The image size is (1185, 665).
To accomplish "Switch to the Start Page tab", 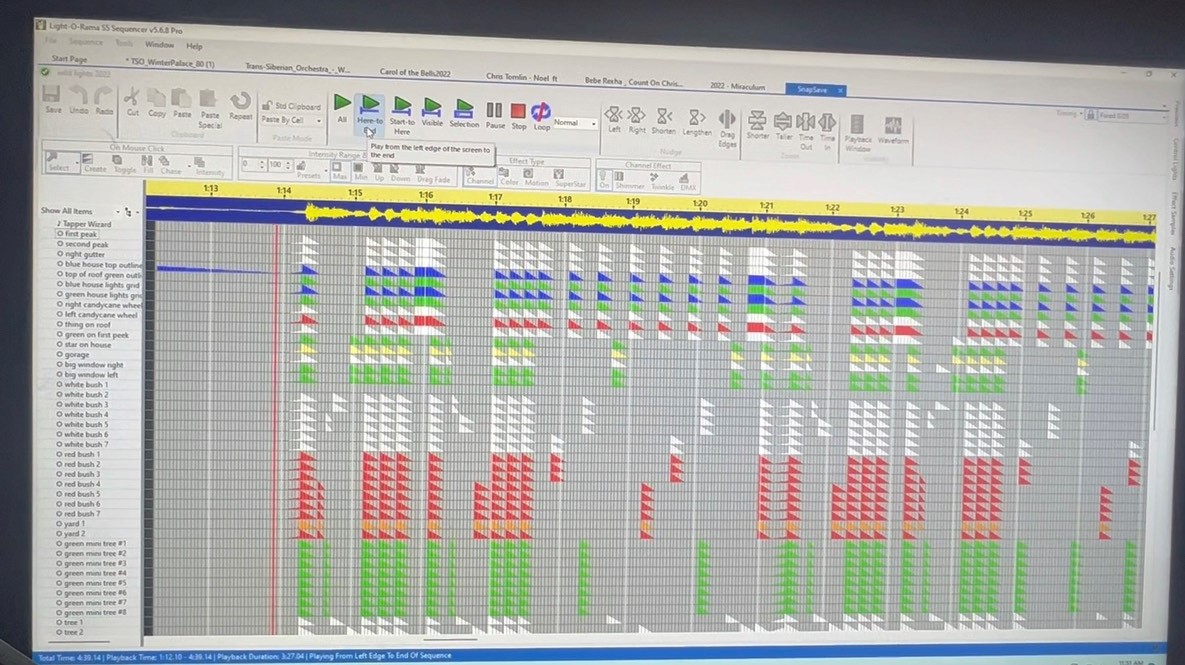I will [x=69, y=58].
